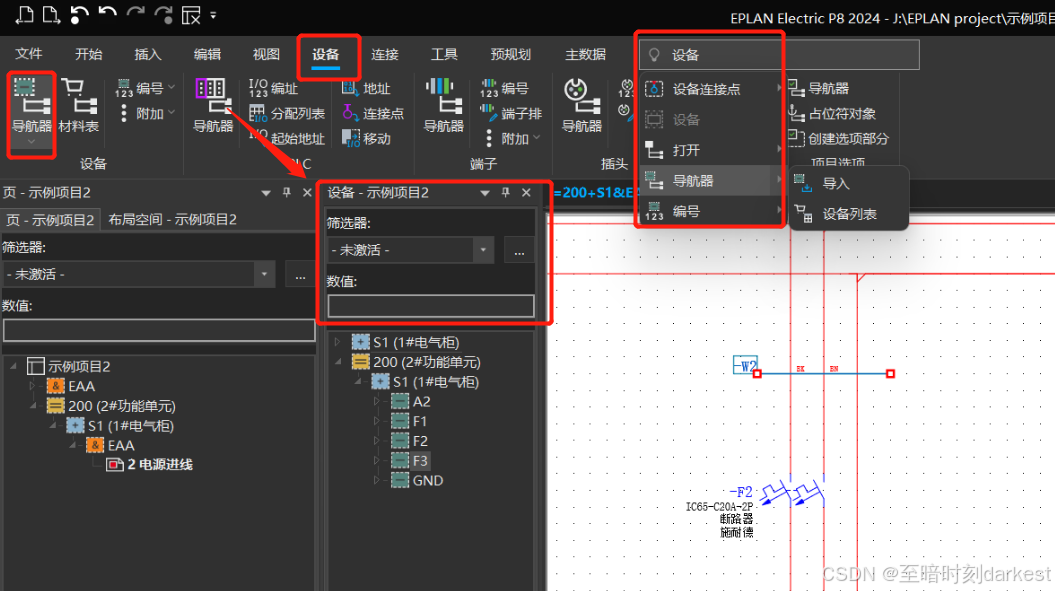The height and width of the screenshot is (591, 1055).
Task: Select 编号 in search results menu
Action: tap(711, 211)
